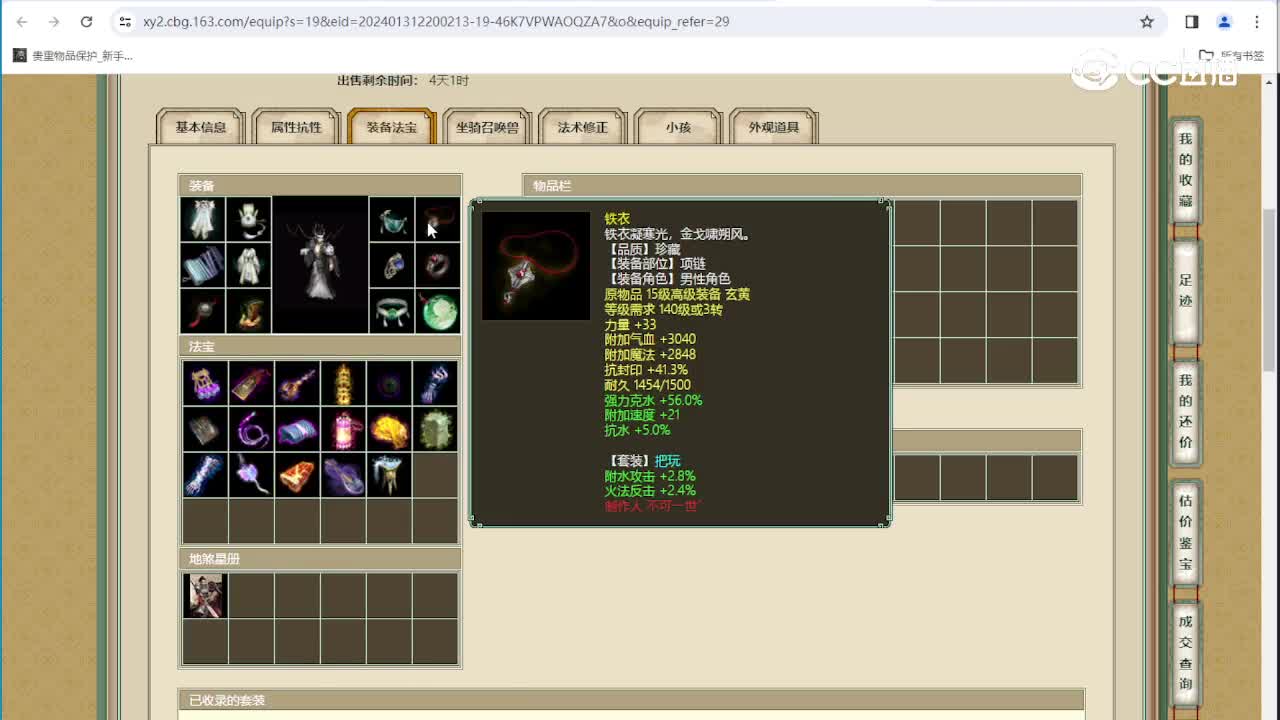The height and width of the screenshot is (720, 1280).
Task: Go forward in the browser
Action: coord(54,21)
